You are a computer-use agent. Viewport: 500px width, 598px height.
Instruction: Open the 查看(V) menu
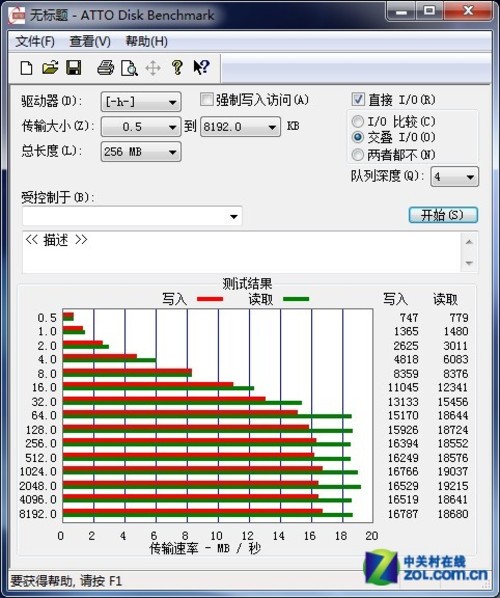coord(90,41)
